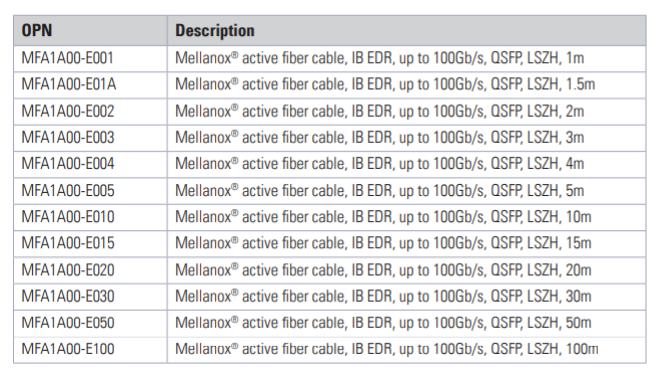Click the 20m cable description
Image resolution: width=661 pixels, height=379 pixels.
coord(406,270)
